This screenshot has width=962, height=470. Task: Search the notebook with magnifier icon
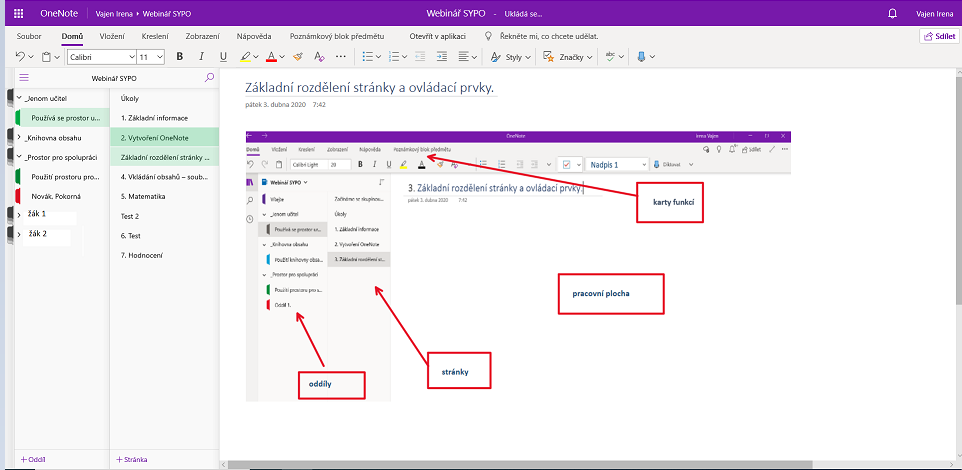(209, 78)
